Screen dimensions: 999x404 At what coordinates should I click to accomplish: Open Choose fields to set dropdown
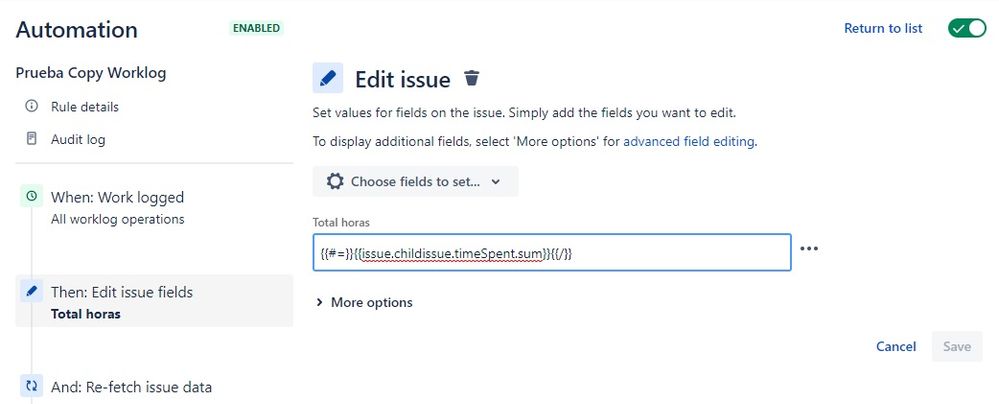pos(415,182)
